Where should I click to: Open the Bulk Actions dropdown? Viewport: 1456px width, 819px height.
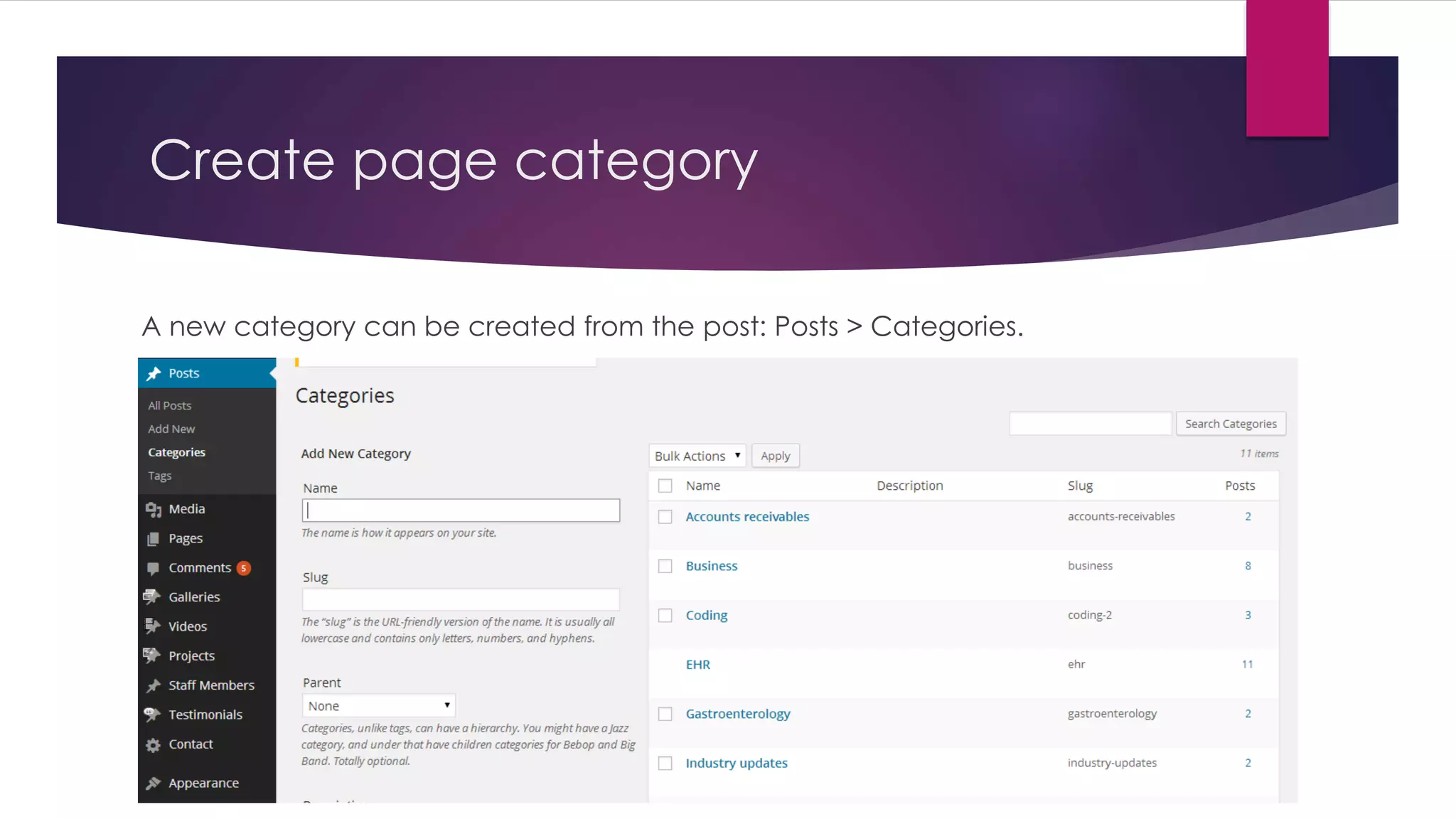(x=697, y=456)
